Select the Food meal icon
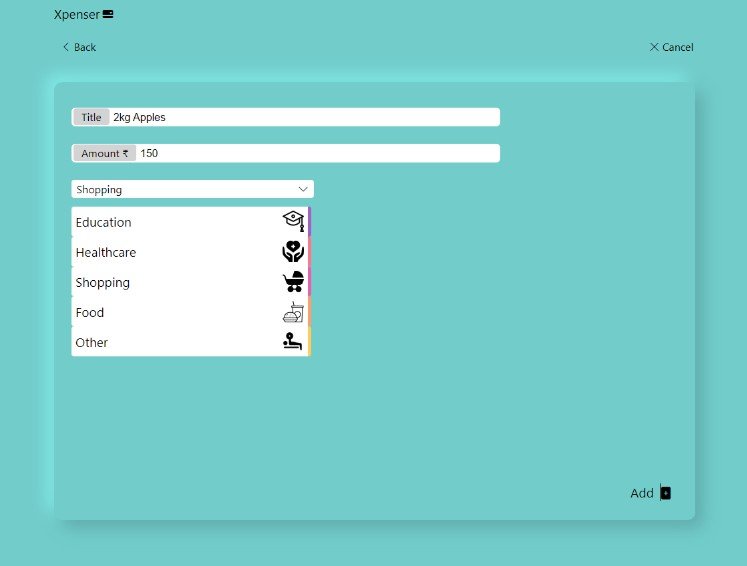The width and height of the screenshot is (747, 566). pos(292,312)
